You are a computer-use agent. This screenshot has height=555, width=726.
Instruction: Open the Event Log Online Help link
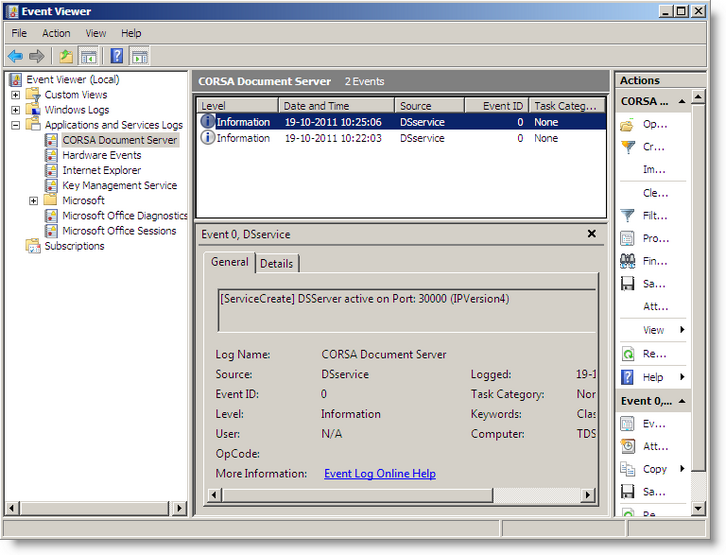(380, 474)
